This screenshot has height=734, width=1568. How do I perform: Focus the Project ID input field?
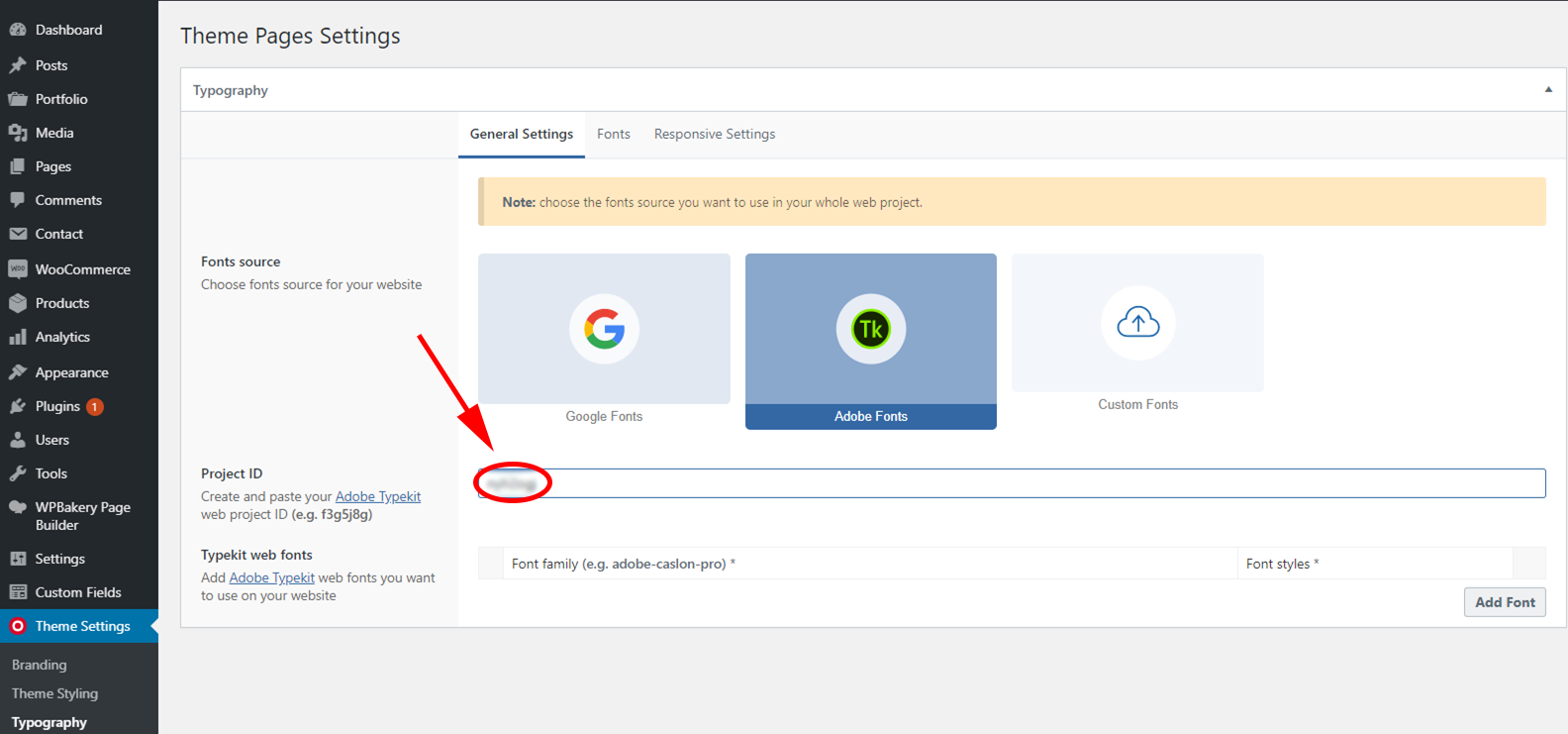click(x=1012, y=483)
